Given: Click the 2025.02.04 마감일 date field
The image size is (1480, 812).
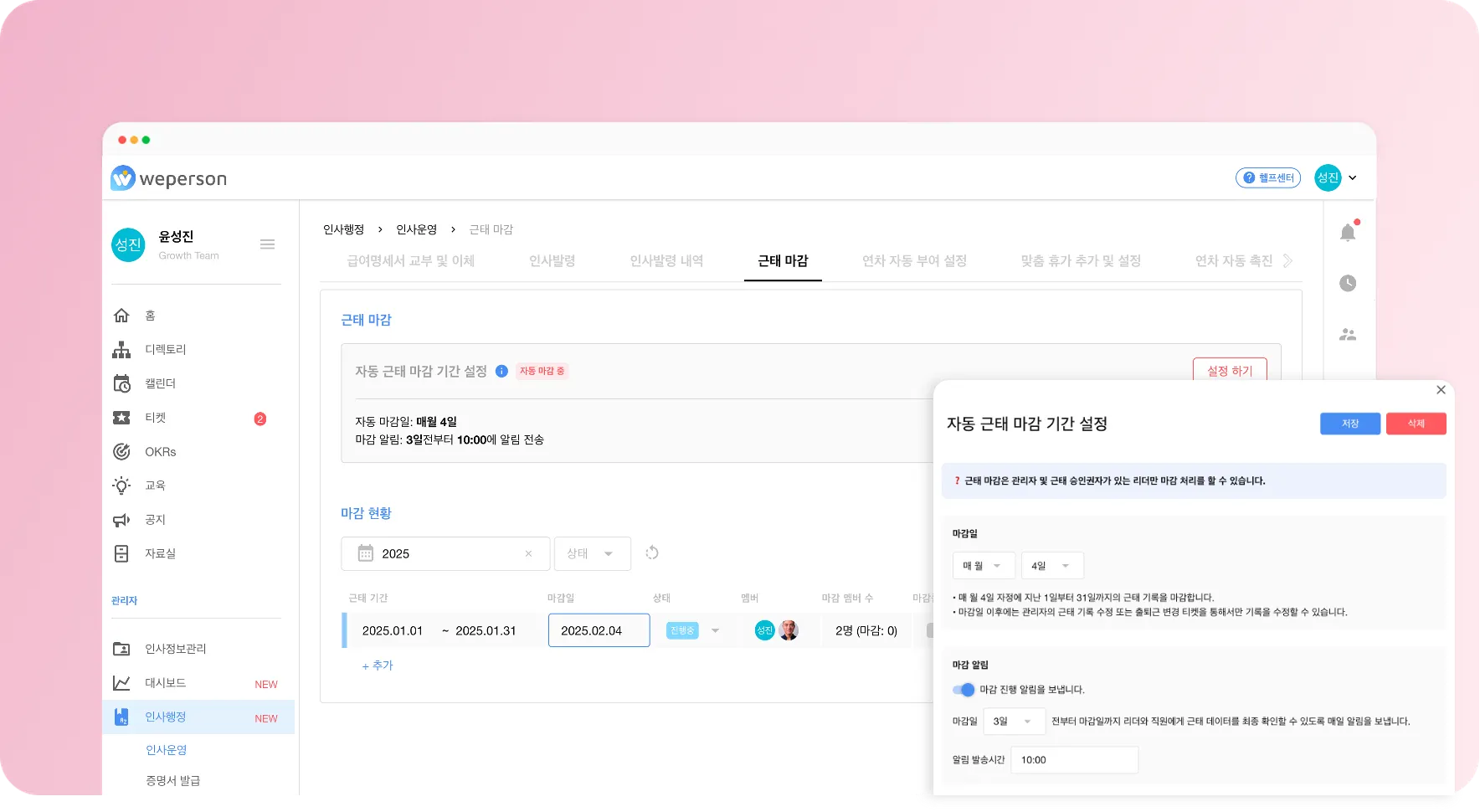Looking at the screenshot, I should [x=599, y=630].
